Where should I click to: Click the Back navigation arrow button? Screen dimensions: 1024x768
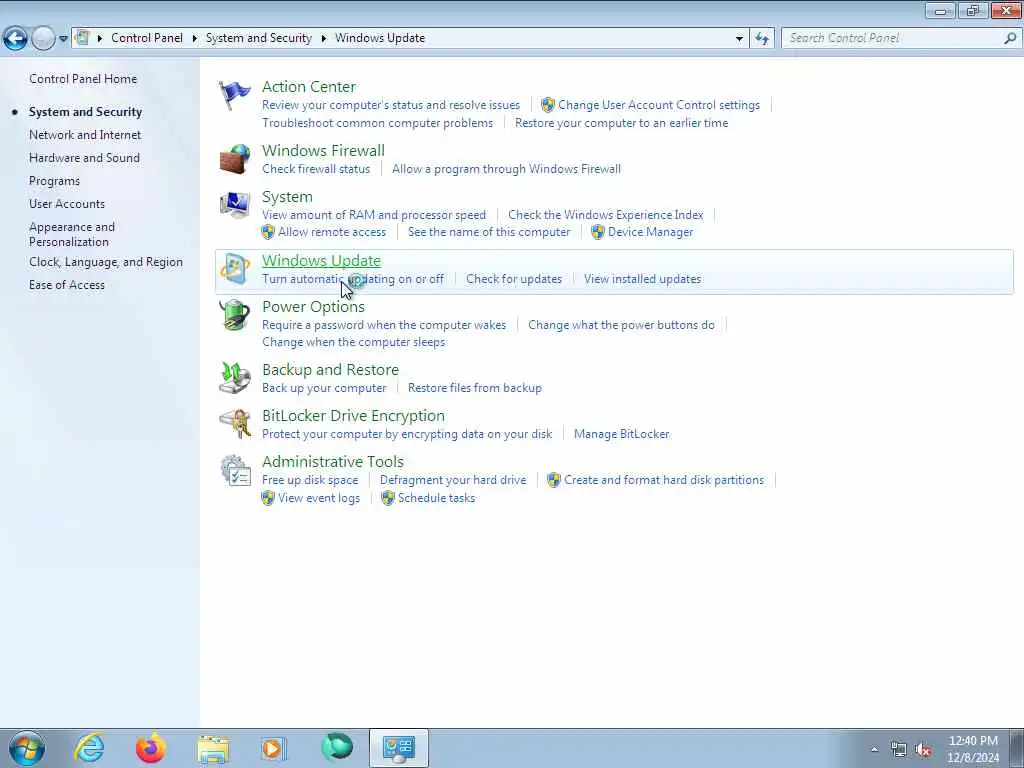16,39
